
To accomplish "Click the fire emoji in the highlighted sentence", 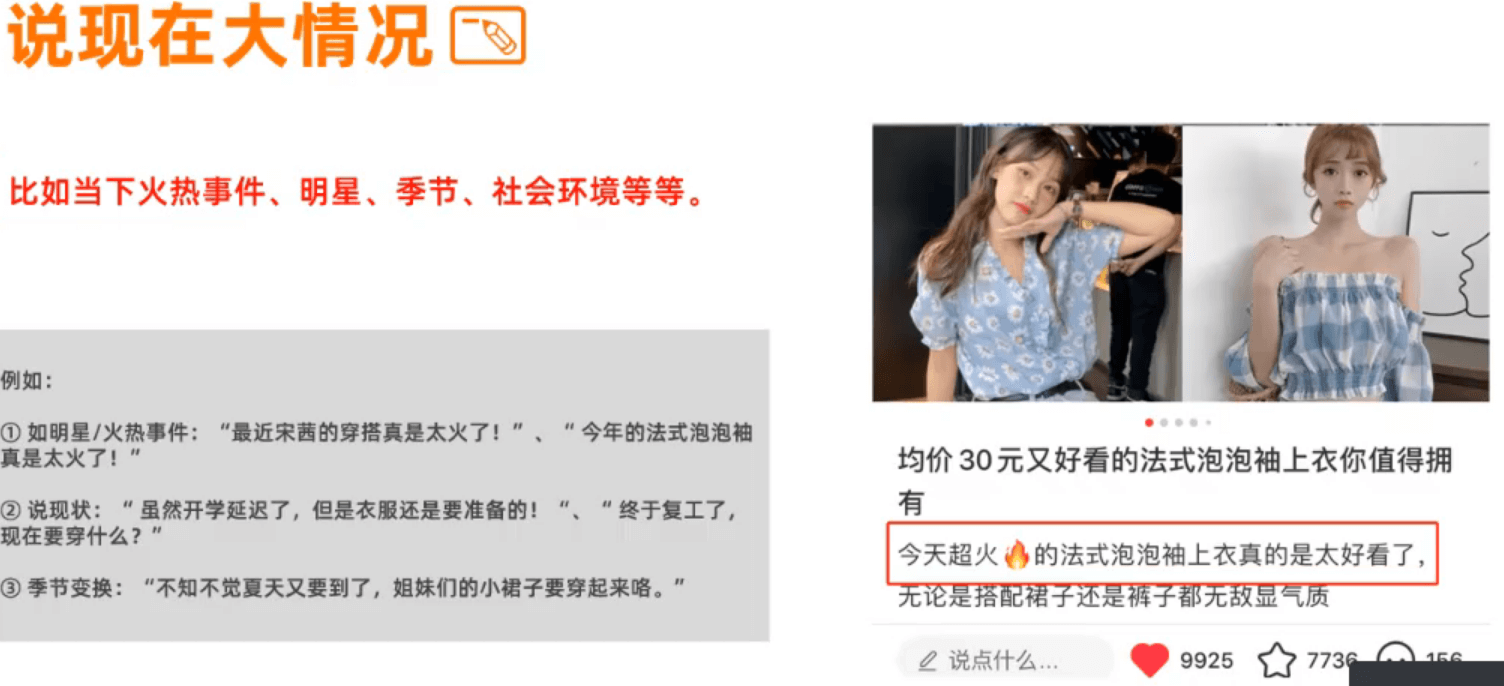I will (x=1016, y=554).
